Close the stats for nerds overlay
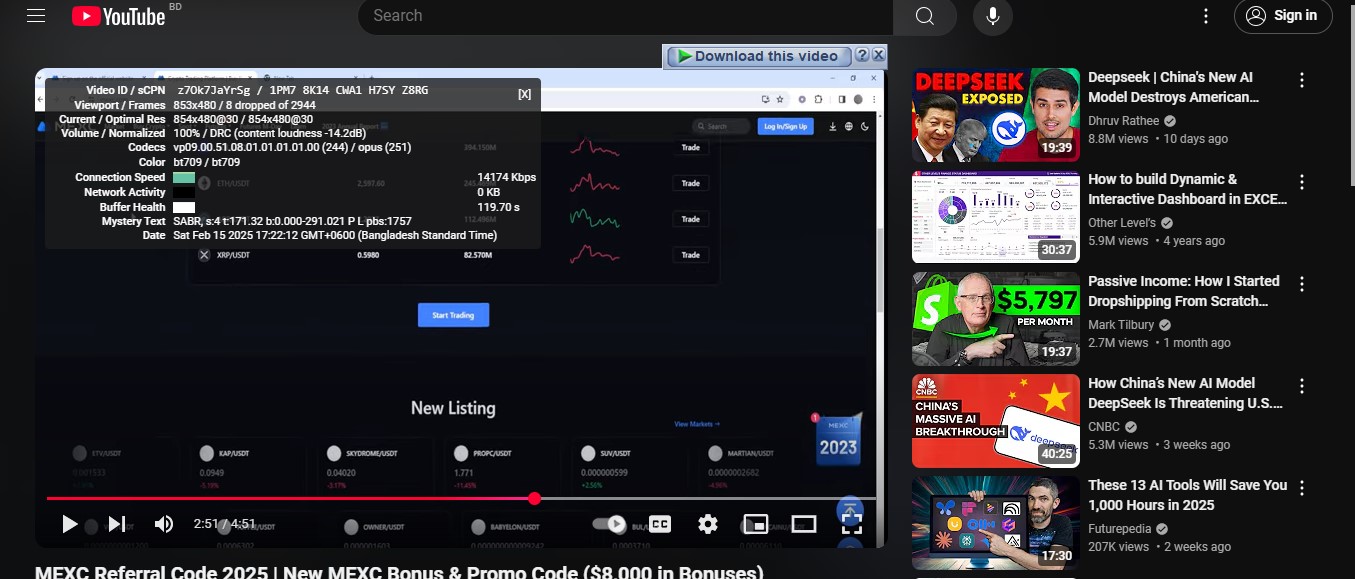Screen dimensions: 1355x579 pos(524,93)
